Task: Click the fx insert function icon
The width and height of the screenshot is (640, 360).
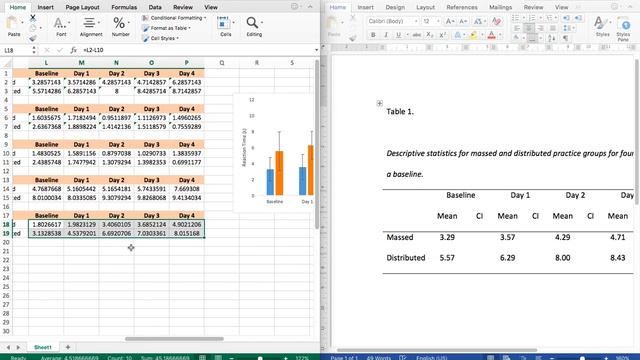Action: 73,50
